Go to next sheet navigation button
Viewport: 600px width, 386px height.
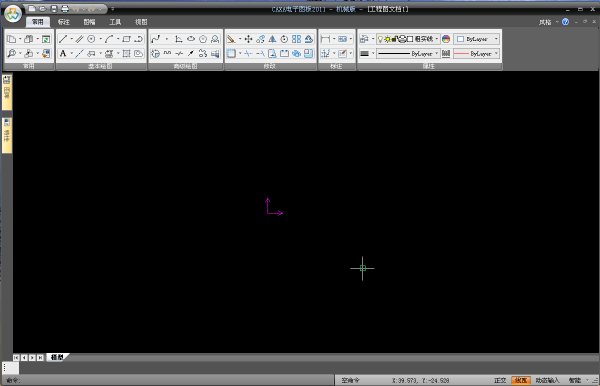[x=32, y=358]
